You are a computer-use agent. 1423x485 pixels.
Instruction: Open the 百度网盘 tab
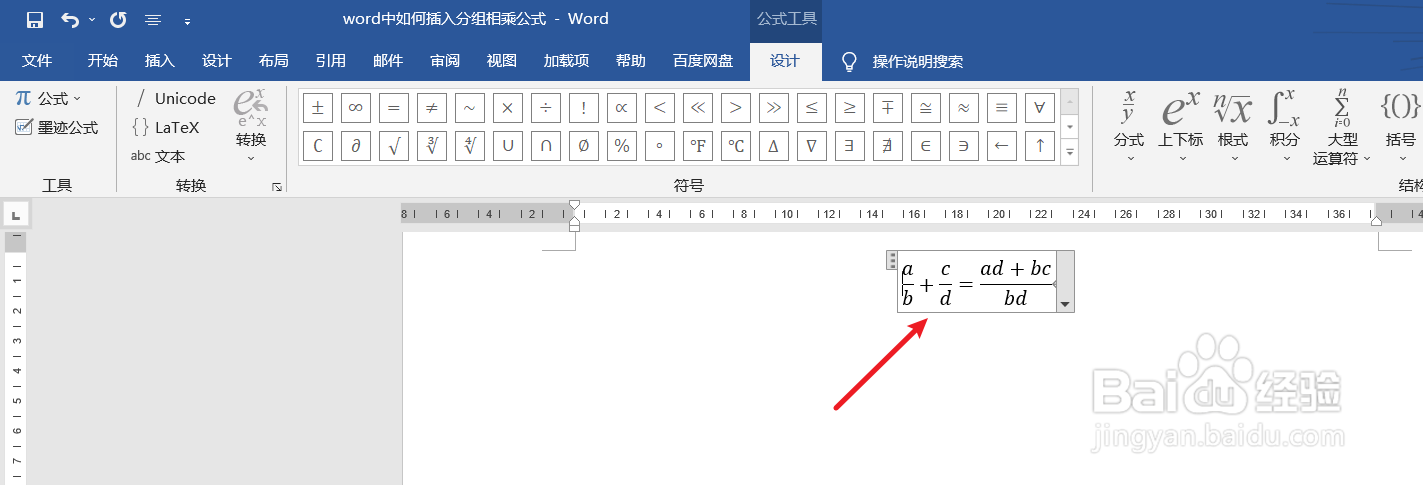tap(703, 61)
